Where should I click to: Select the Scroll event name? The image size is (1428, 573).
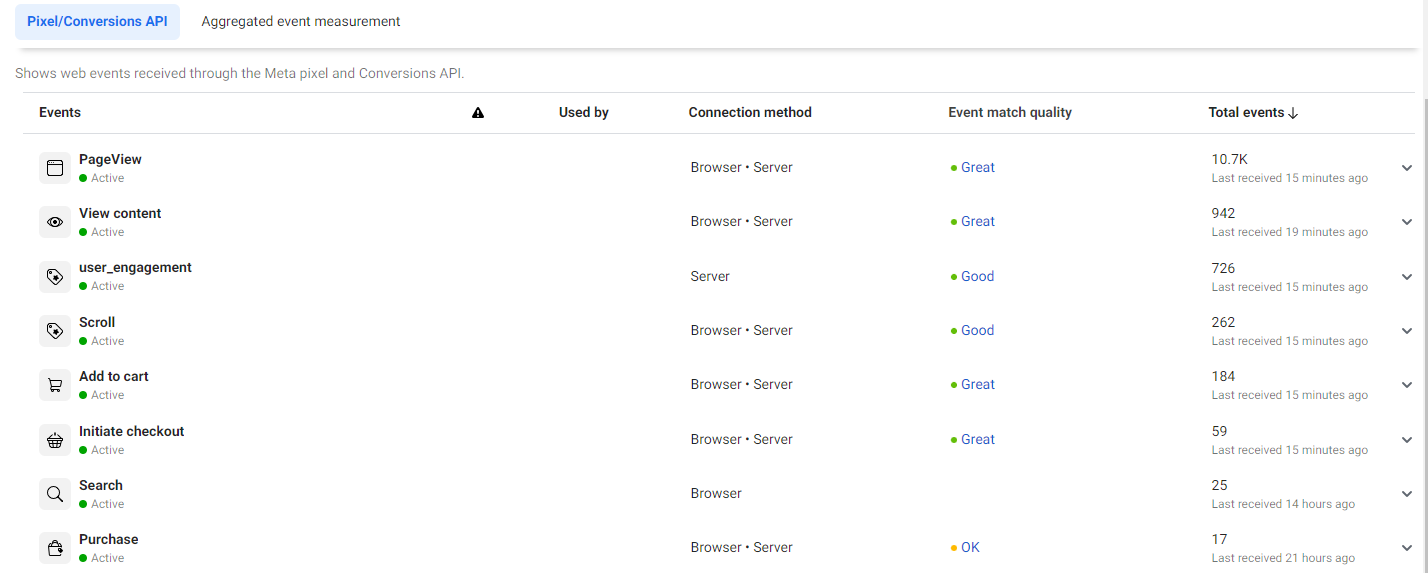97,322
